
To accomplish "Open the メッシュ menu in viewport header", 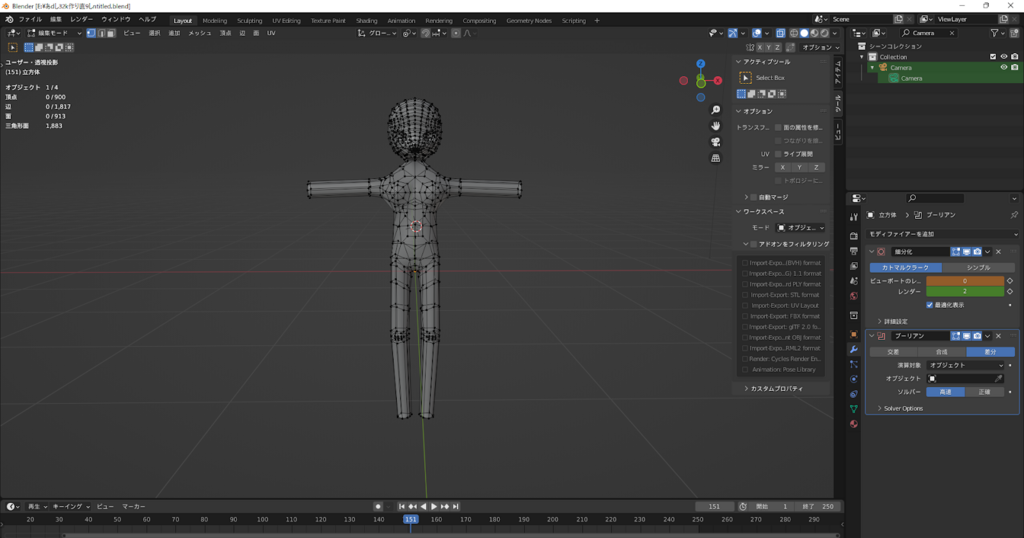I will (200, 33).
